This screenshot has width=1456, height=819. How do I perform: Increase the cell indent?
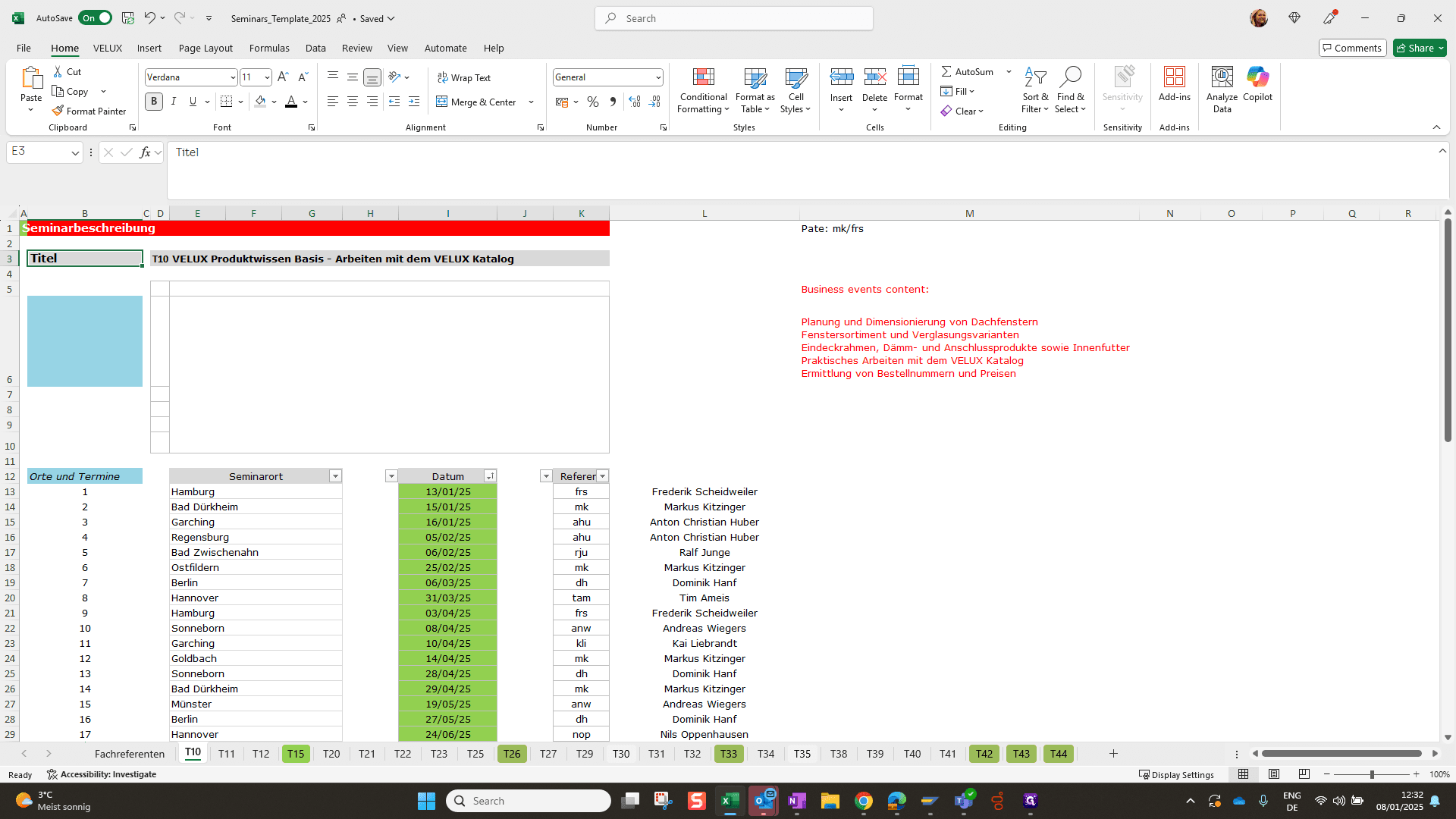[413, 101]
